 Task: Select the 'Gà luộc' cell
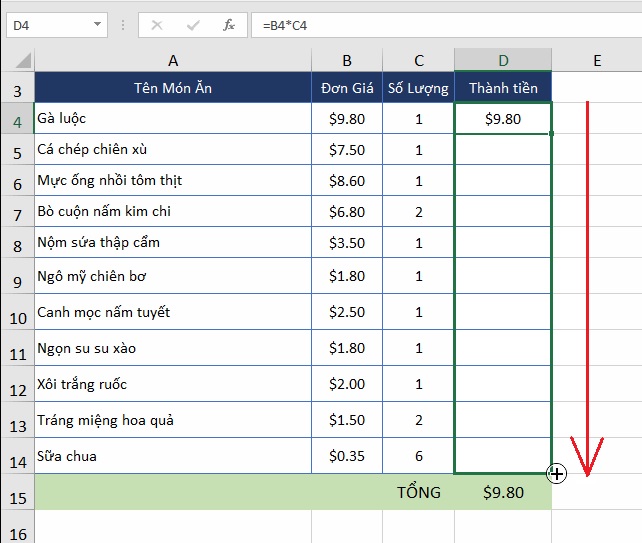[173, 118]
